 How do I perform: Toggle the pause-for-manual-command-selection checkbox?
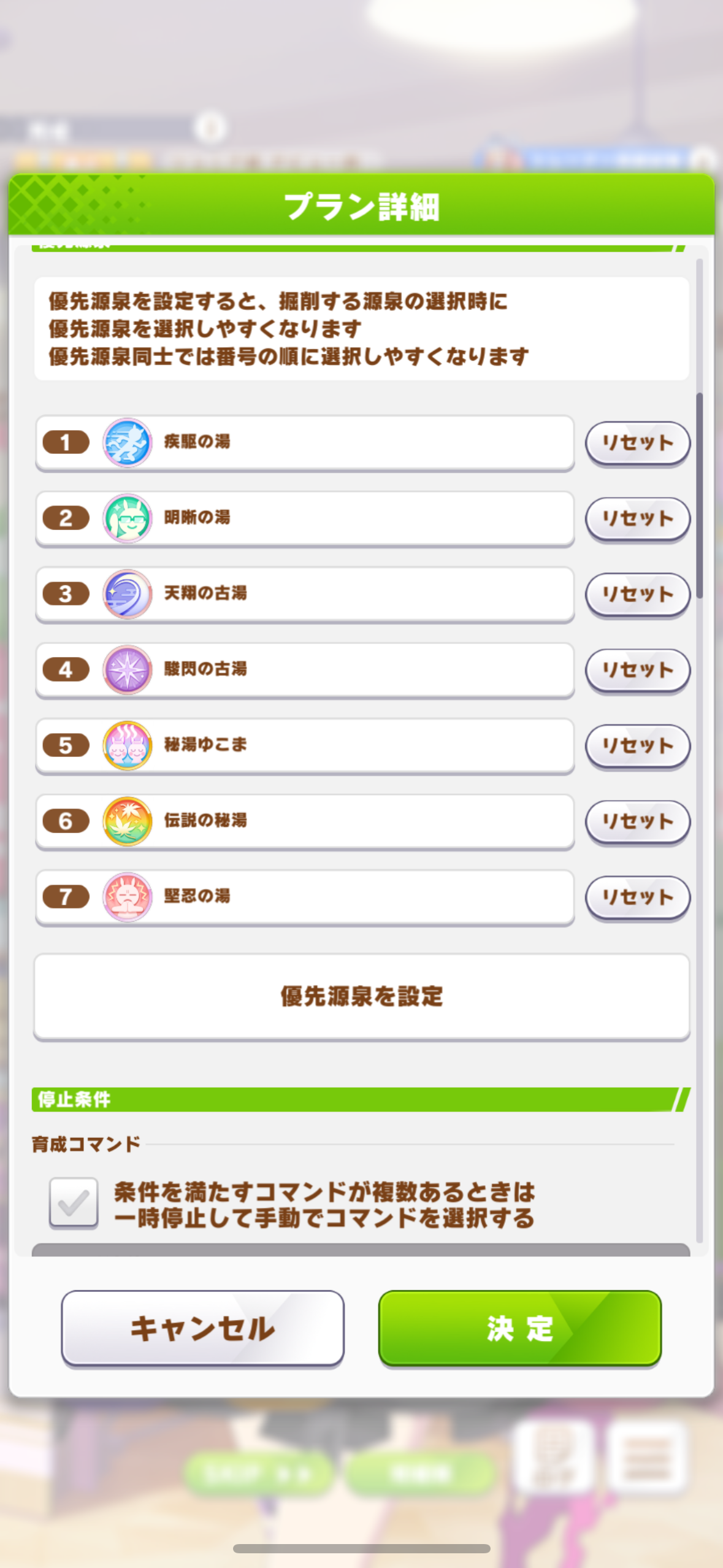(74, 1203)
